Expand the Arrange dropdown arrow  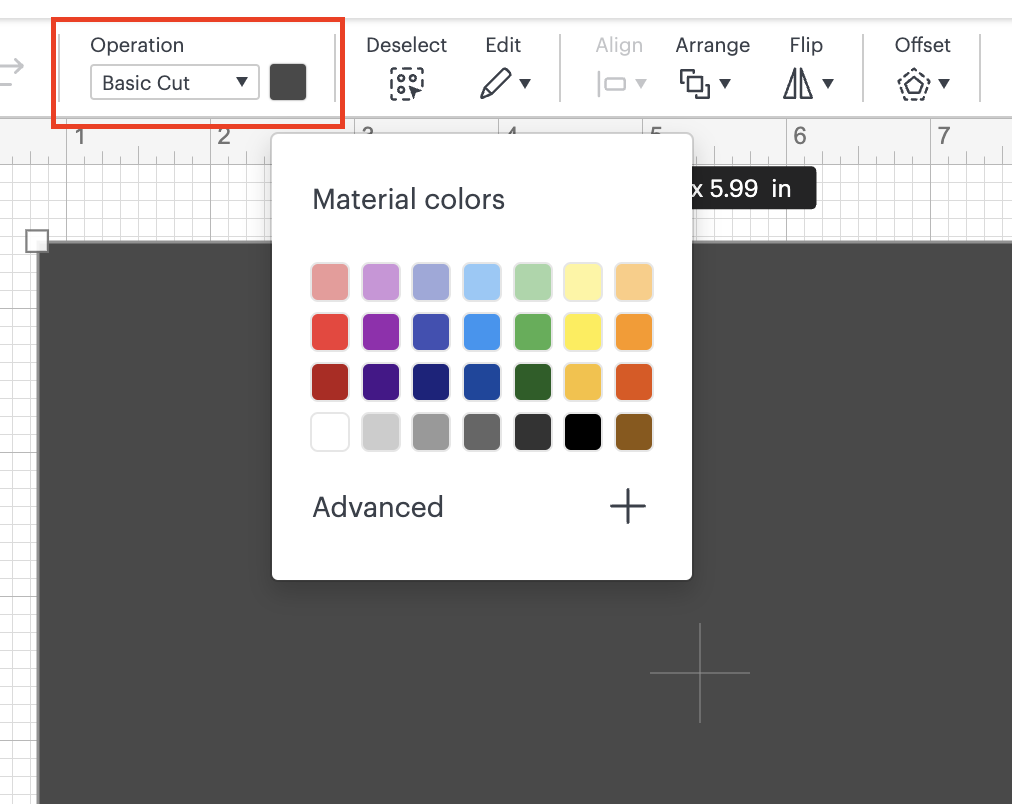(725, 84)
